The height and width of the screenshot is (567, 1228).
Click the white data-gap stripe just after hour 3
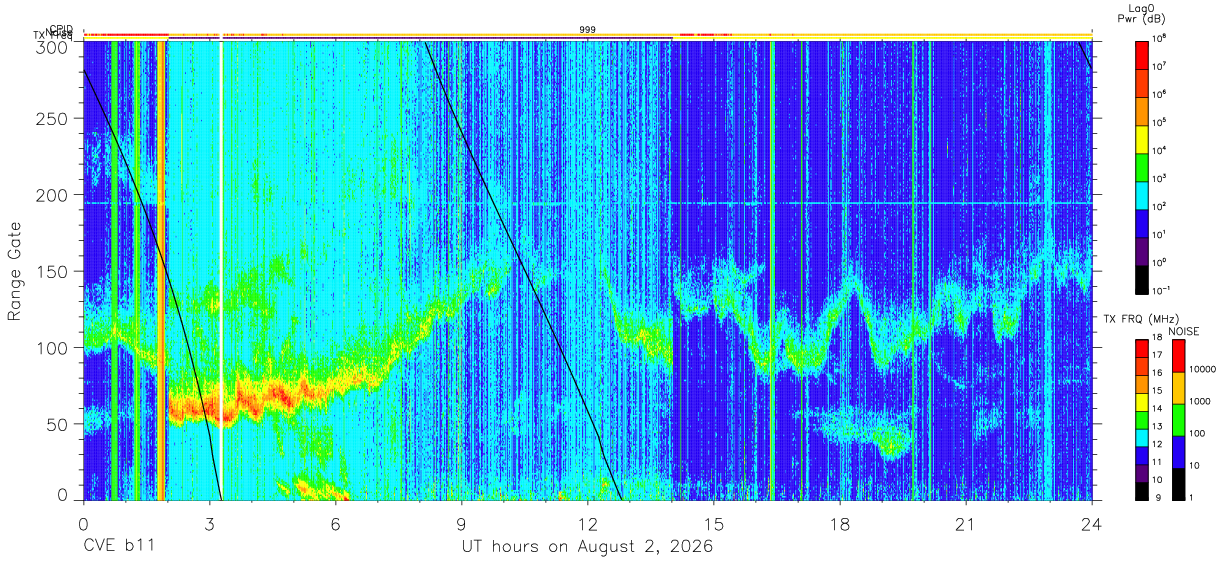tap(221, 270)
